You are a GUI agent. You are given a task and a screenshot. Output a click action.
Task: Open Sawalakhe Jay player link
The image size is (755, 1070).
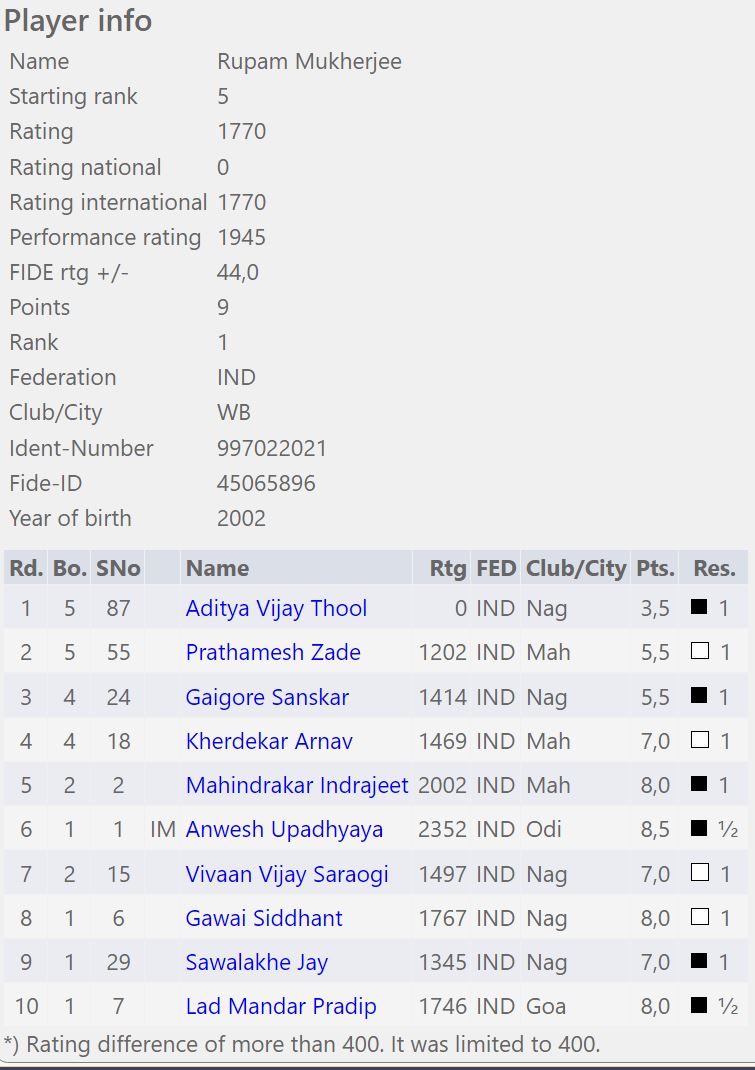click(257, 962)
